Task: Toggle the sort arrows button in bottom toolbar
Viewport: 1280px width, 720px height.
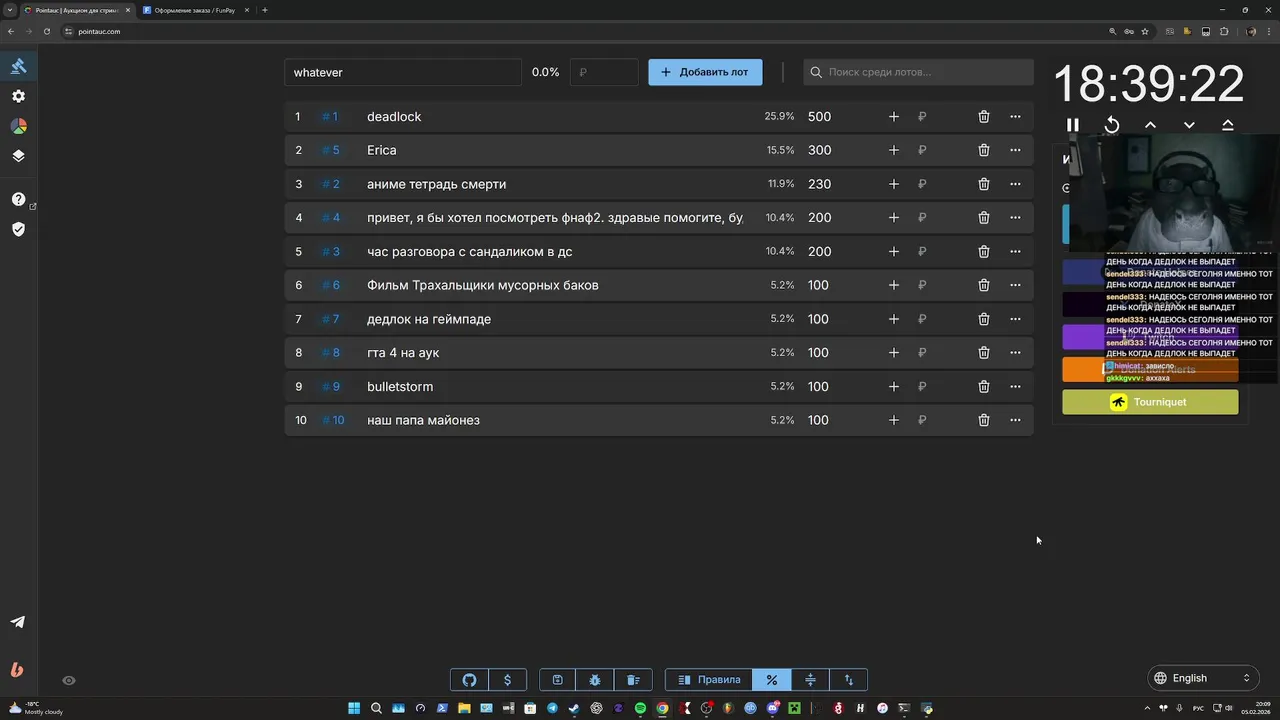Action: pos(849,680)
